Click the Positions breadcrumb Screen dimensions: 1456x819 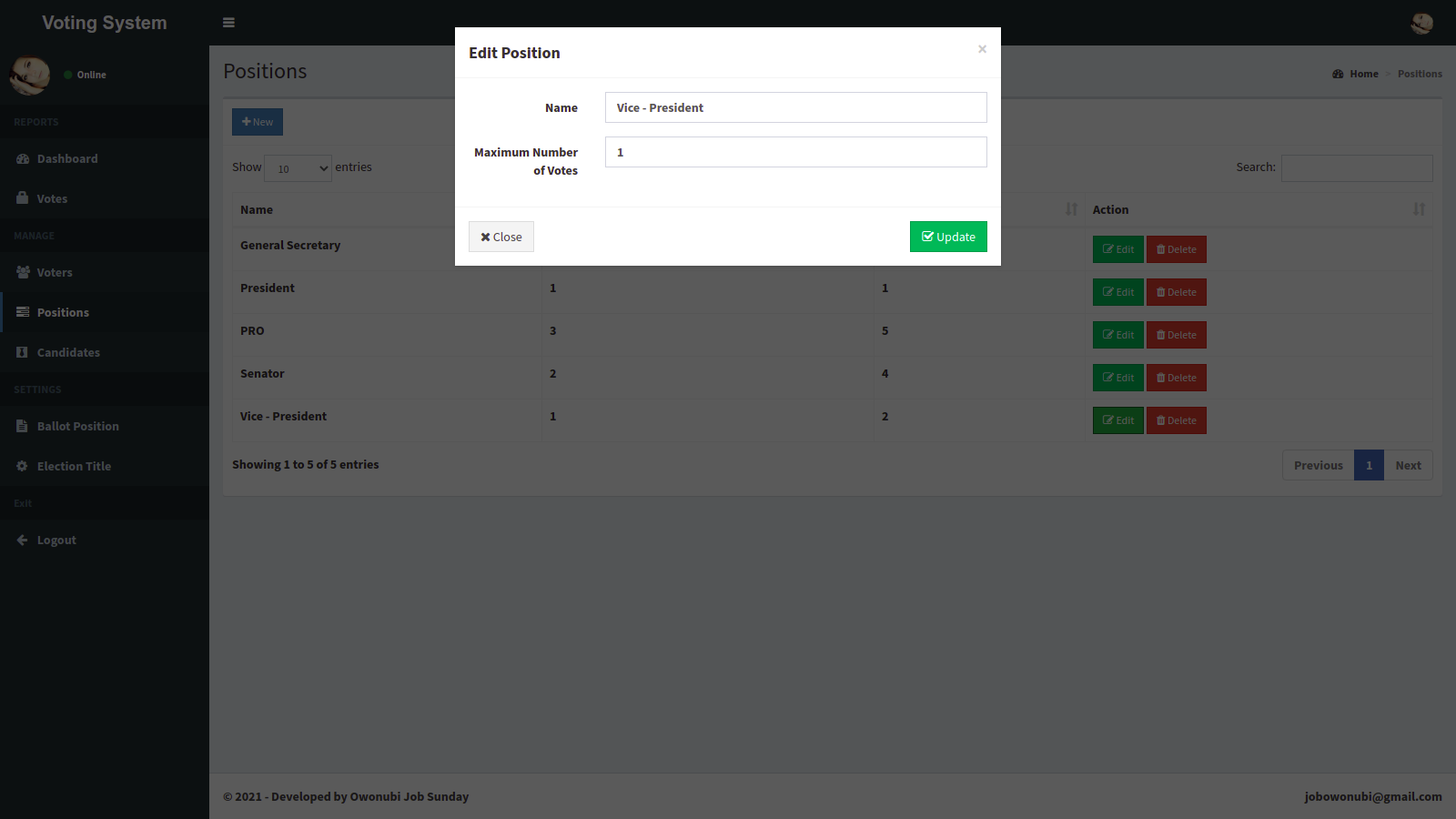(1420, 74)
